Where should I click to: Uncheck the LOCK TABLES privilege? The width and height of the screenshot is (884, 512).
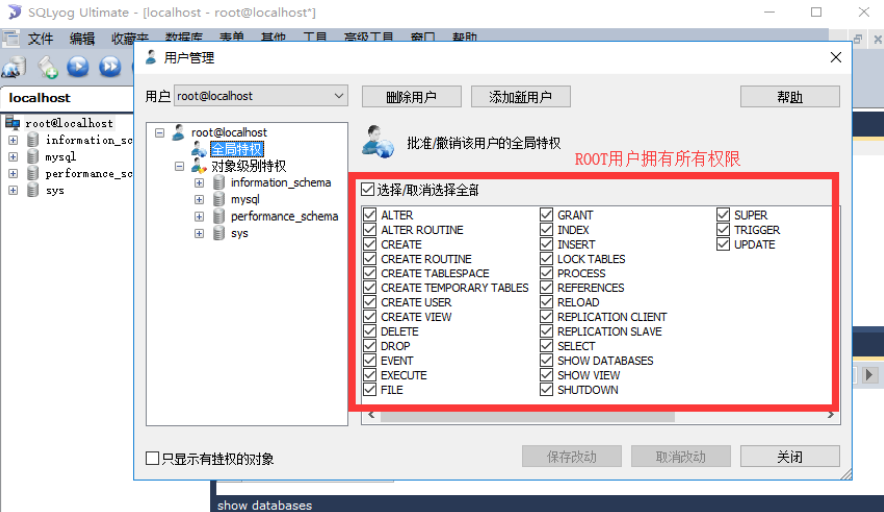pyautogui.click(x=546, y=259)
